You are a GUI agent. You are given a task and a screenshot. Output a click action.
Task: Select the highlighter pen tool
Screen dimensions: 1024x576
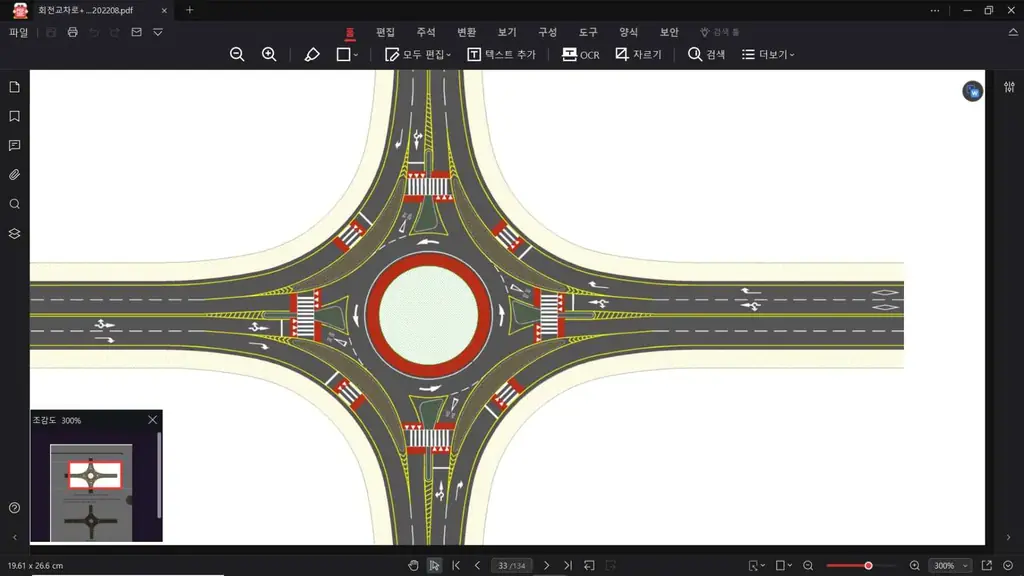pos(312,55)
